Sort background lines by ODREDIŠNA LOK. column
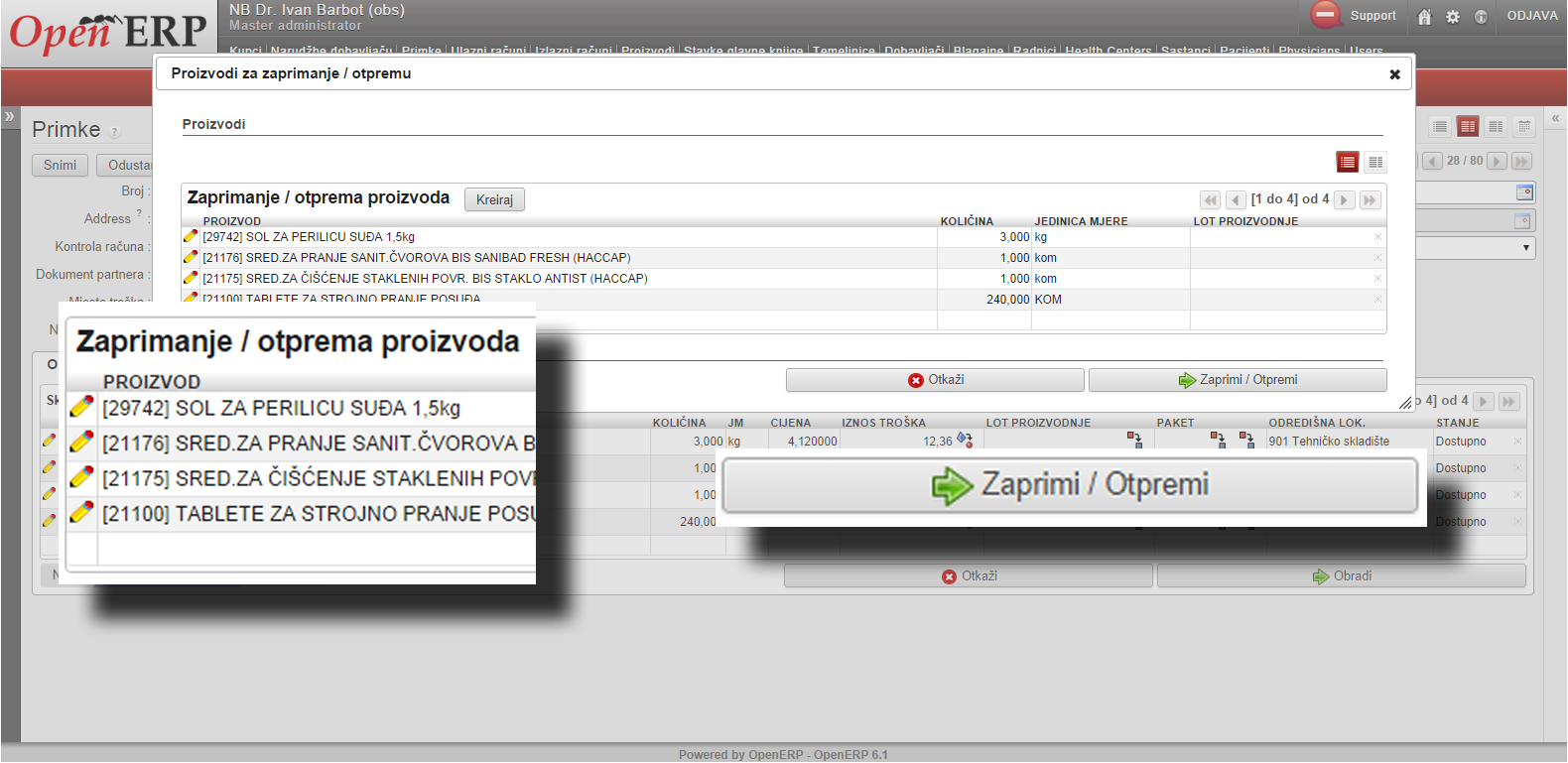This screenshot has width=1568, height=763. pyautogui.click(x=1317, y=424)
